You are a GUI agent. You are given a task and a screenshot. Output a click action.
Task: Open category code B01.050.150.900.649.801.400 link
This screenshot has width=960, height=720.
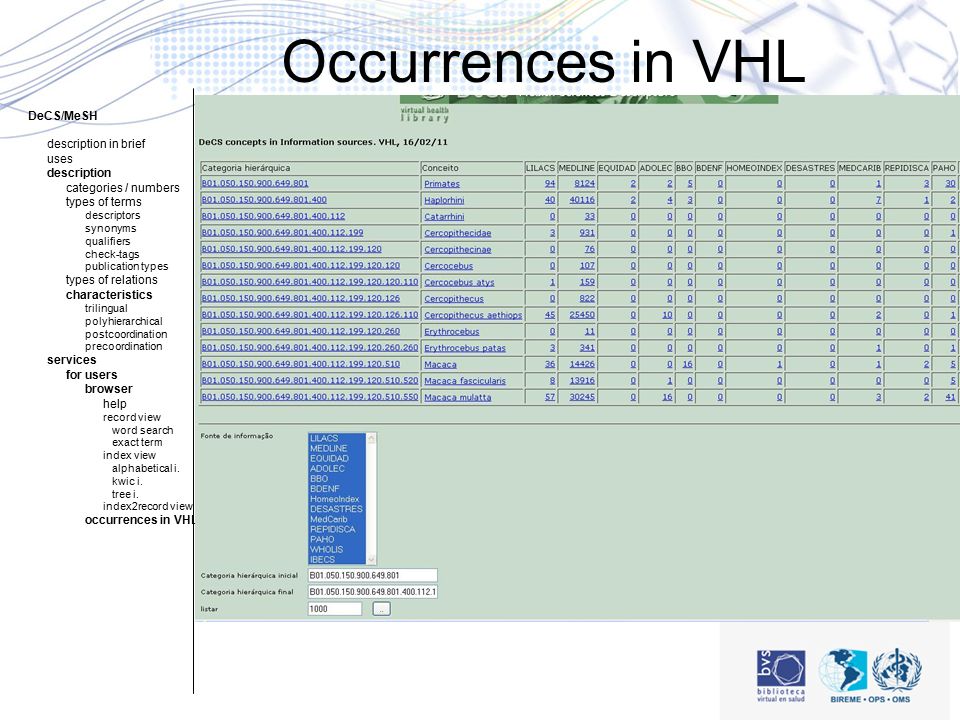(264, 200)
